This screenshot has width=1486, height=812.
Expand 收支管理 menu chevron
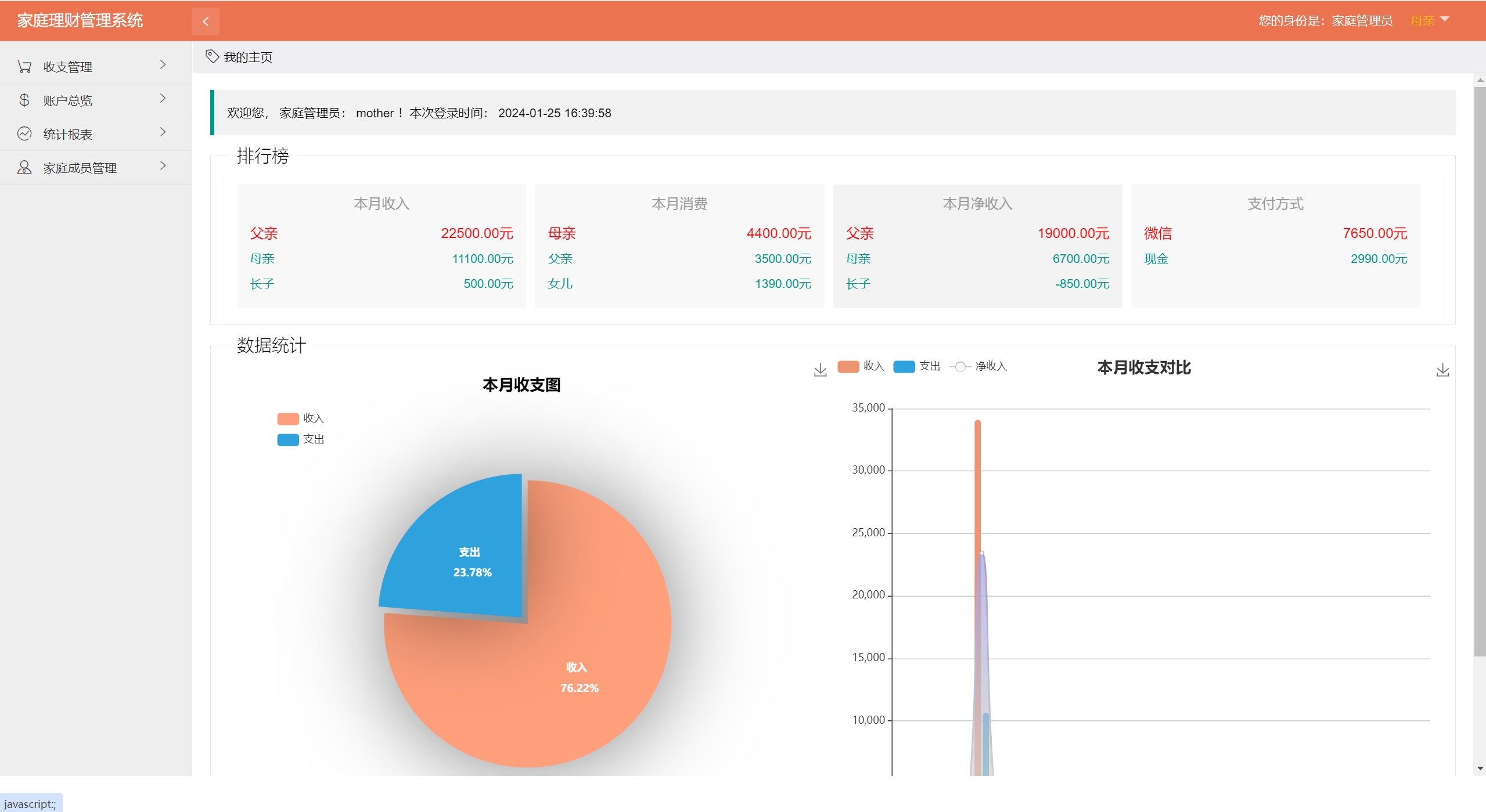point(163,65)
